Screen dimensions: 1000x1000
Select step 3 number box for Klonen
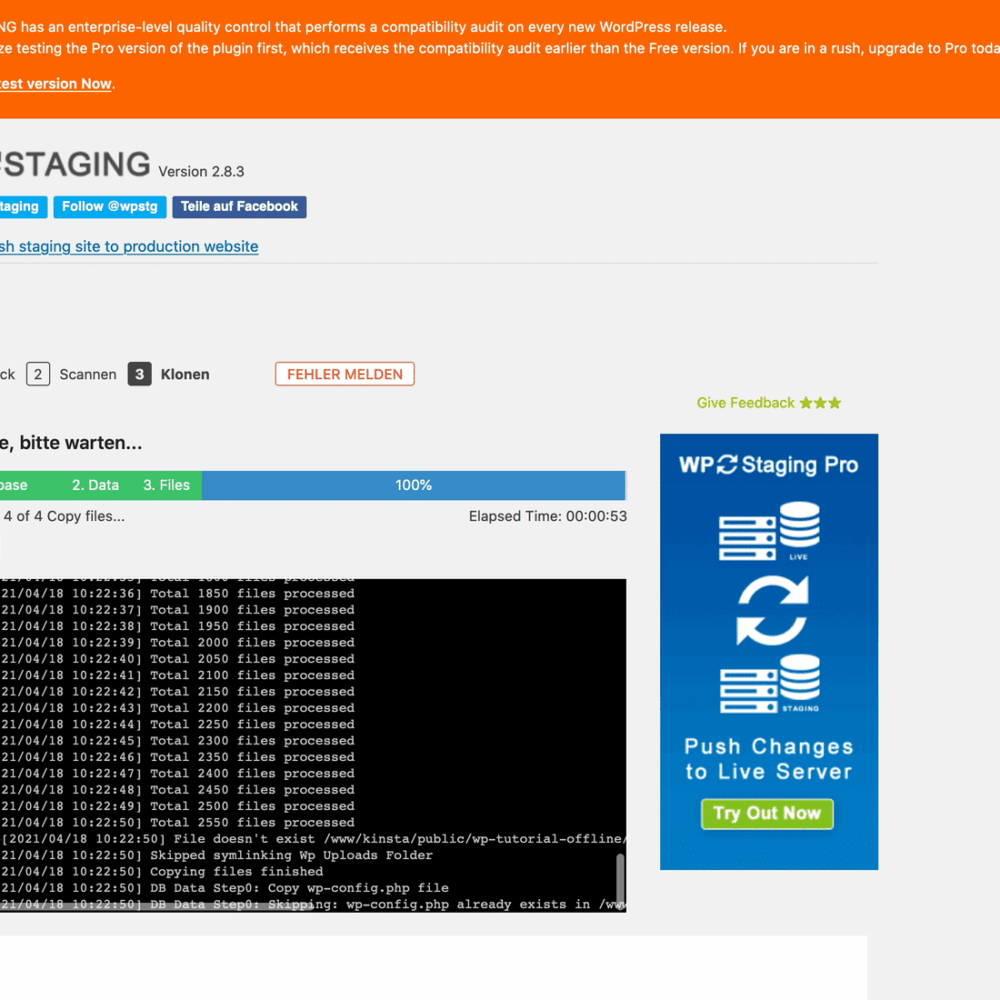tap(140, 374)
